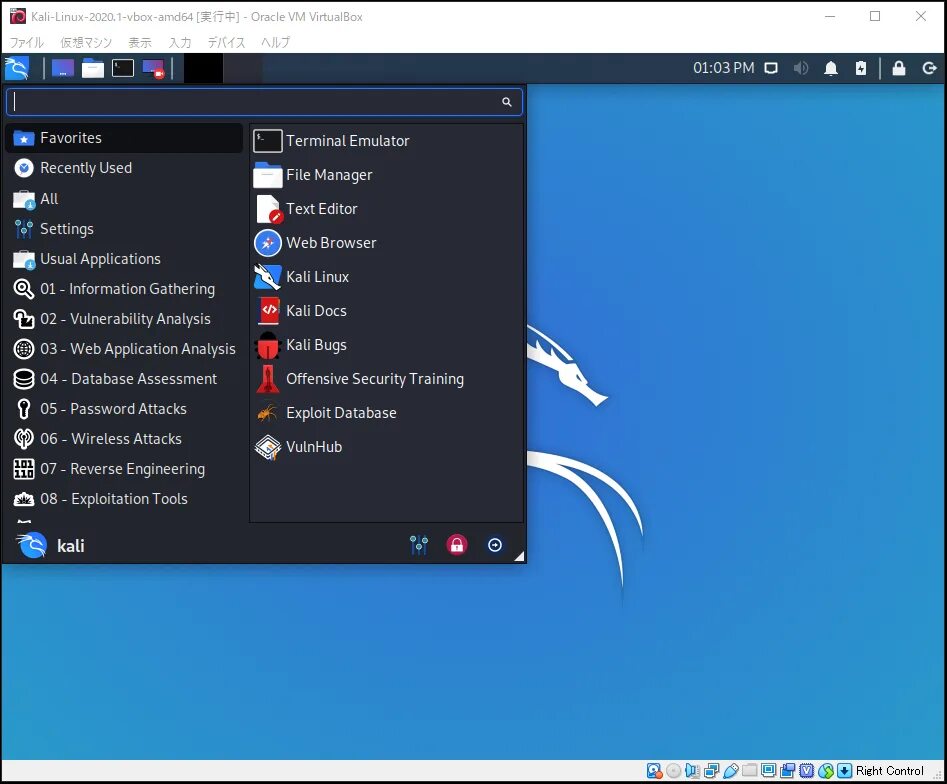
Task: Open VirtualBox 入力 menu
Action: tap(179, 42)
